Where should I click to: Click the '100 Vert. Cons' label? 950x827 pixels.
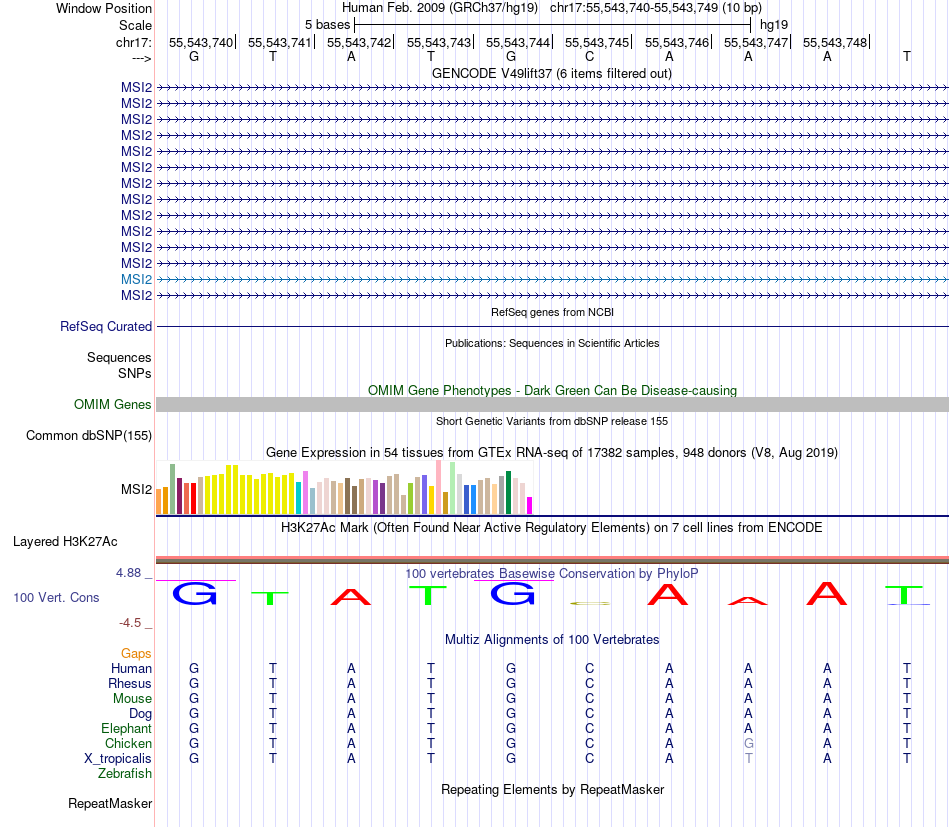tap(56, 597)
